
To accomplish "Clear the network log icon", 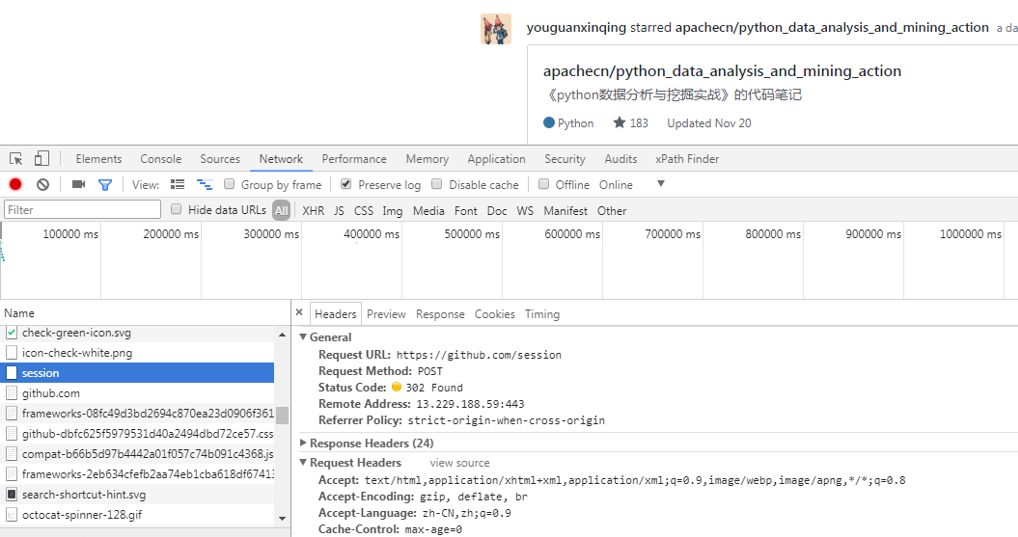I will (43, 184).
